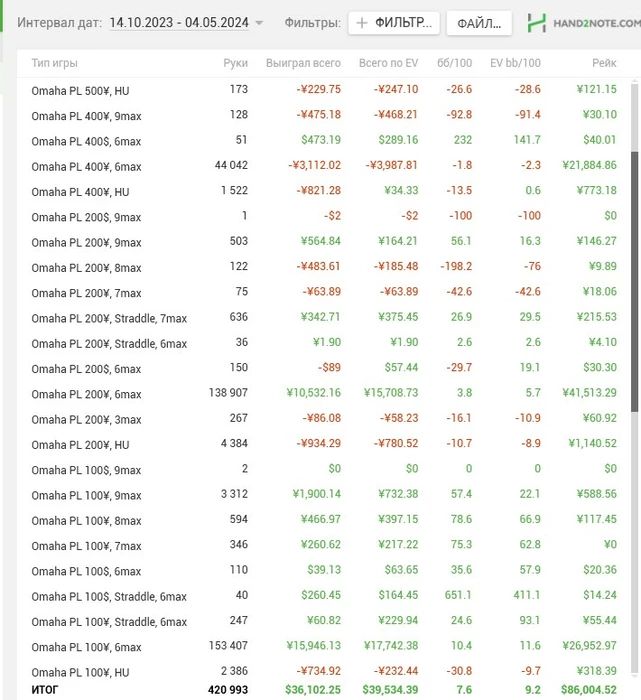Select row Omaha PL 400¥, 9max
The image size is (641, 700).
324,116
